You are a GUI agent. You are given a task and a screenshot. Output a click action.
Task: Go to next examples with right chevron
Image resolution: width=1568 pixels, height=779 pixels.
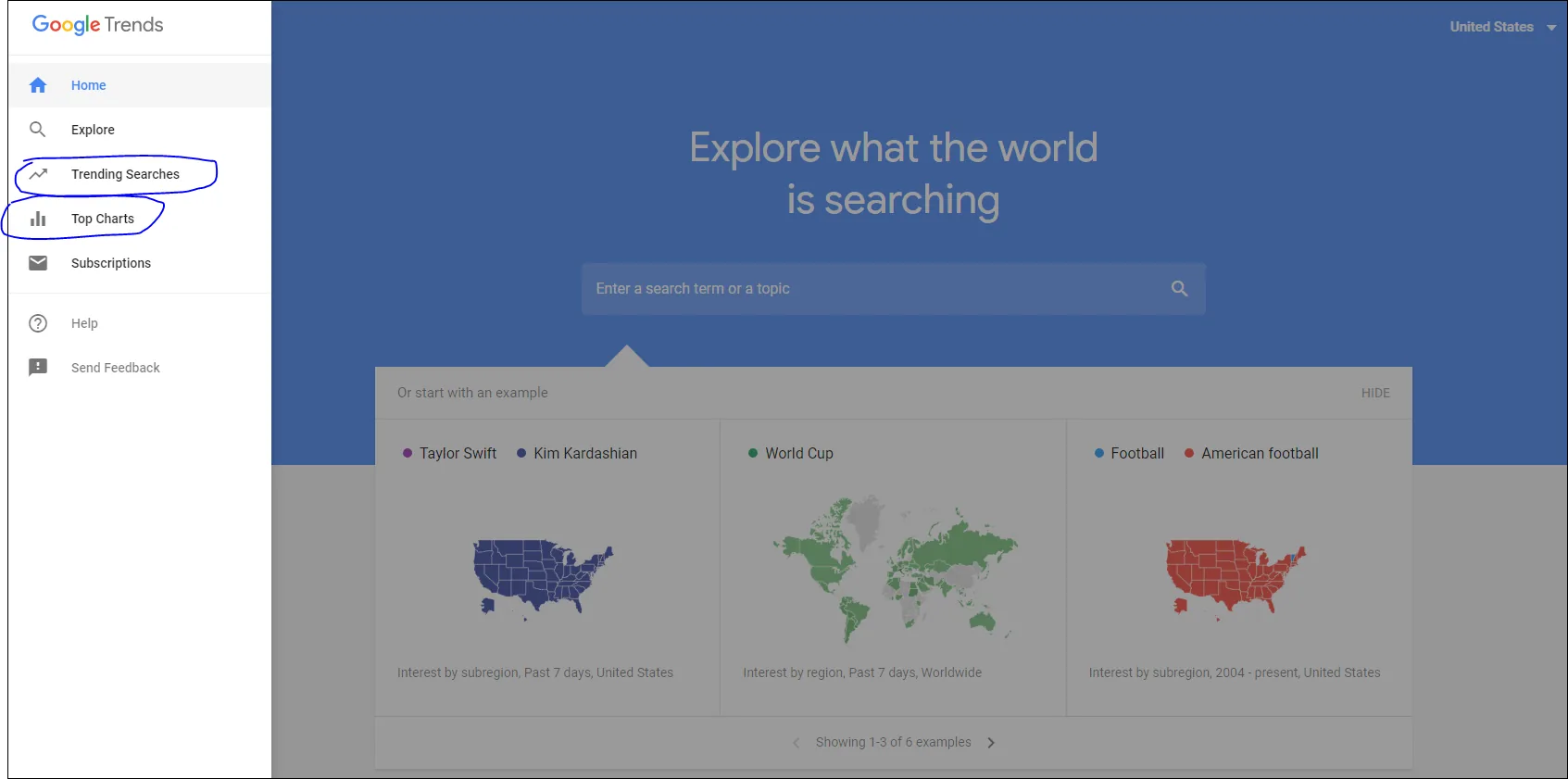pyautogui.click(x=991, y=743)
